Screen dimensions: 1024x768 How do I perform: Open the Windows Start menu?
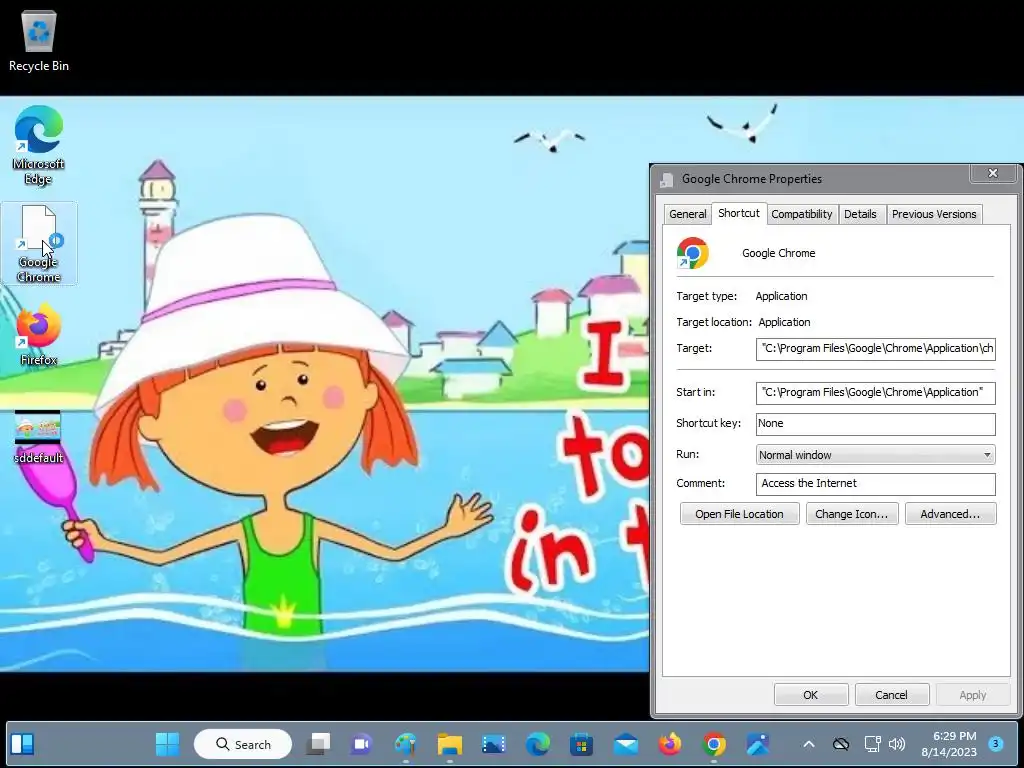coord(167,744)
